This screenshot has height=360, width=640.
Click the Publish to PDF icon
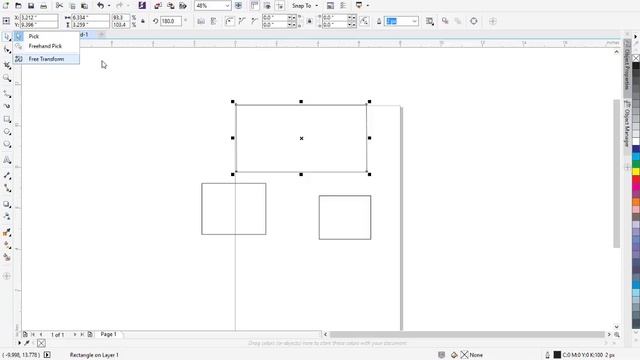[183, 6]
